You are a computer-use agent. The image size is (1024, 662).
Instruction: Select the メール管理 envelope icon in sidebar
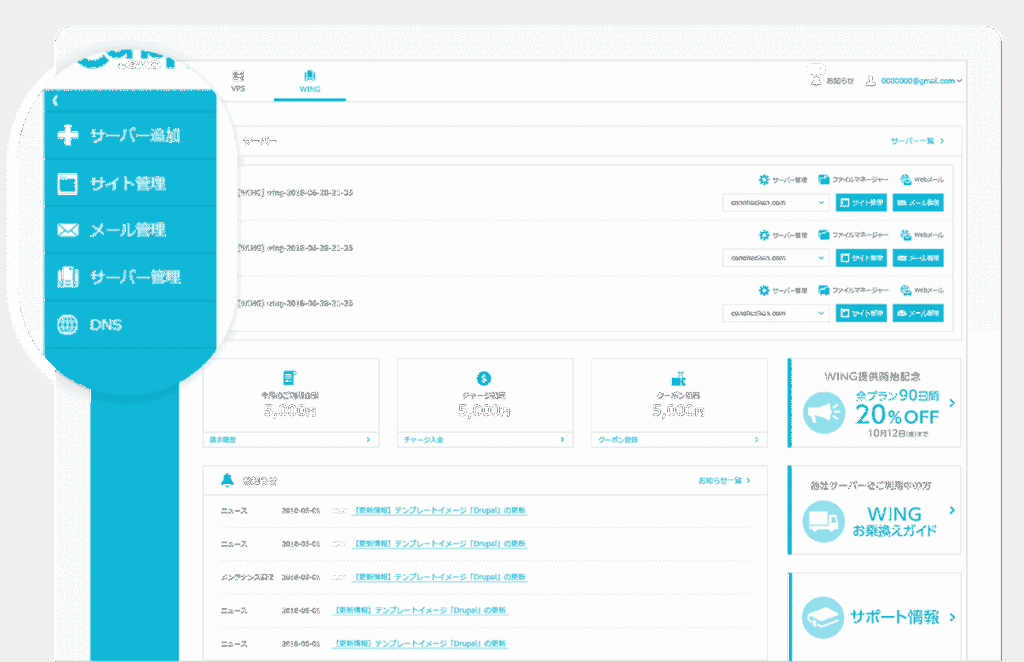click(68, 231)
